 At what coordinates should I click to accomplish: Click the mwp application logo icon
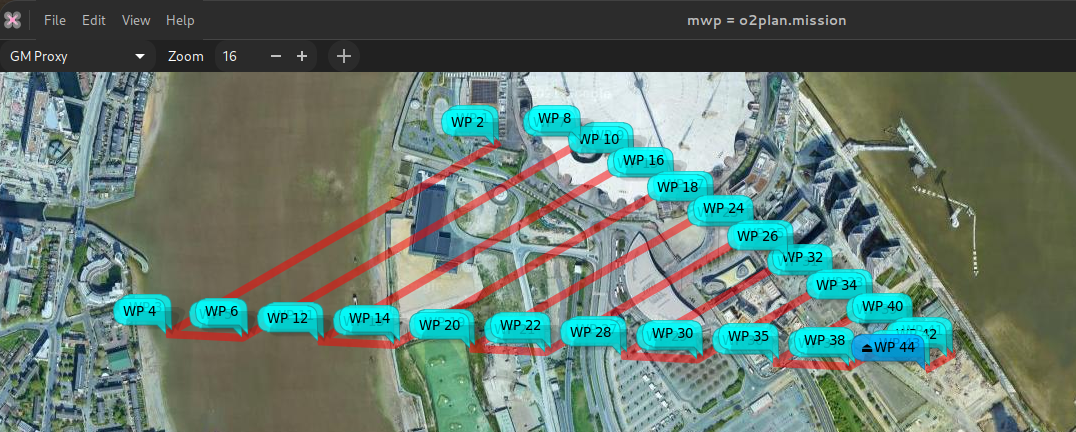[x=14, y=20]
